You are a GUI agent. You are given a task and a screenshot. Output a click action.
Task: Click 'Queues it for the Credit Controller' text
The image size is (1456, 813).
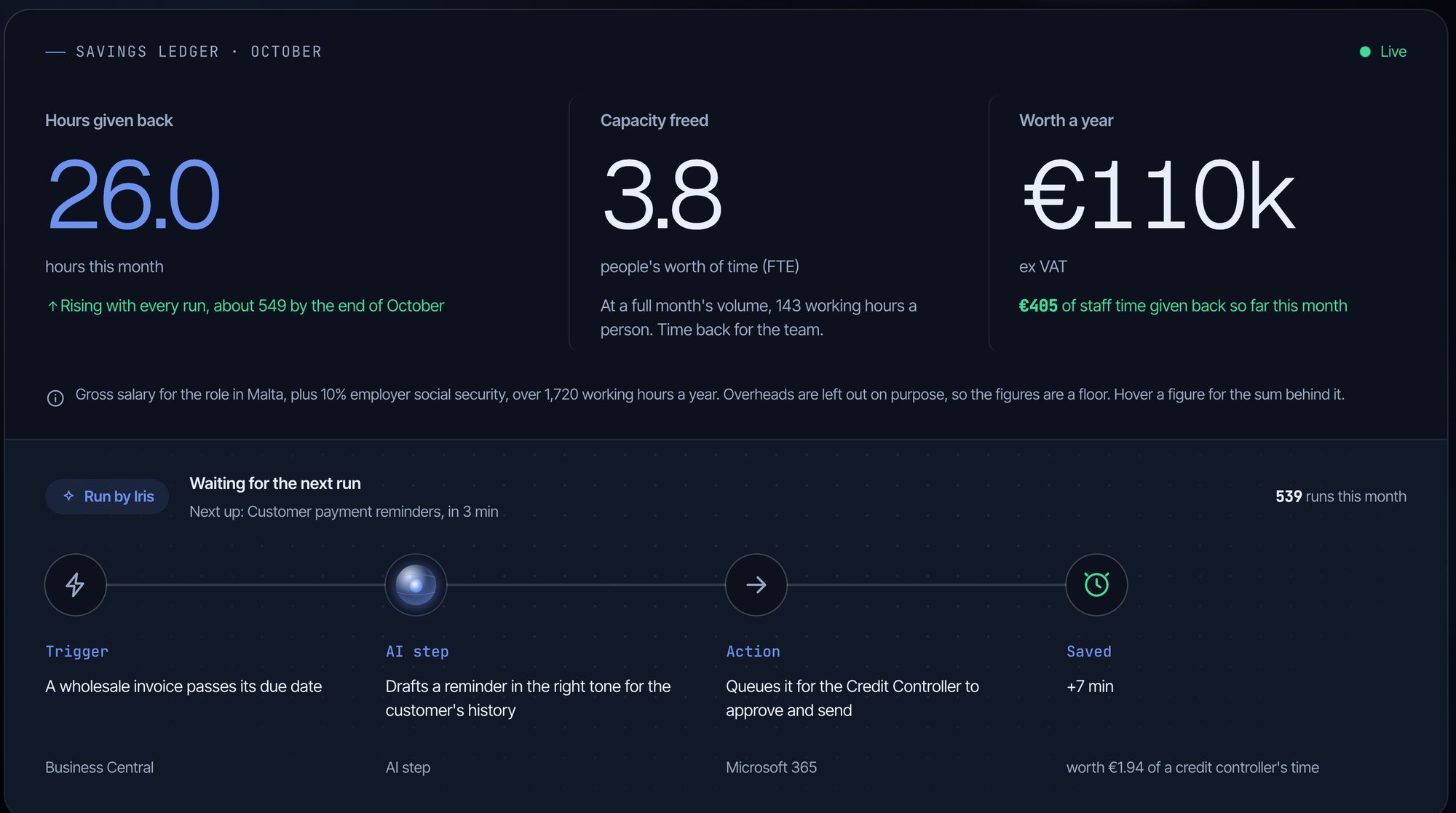852,698
